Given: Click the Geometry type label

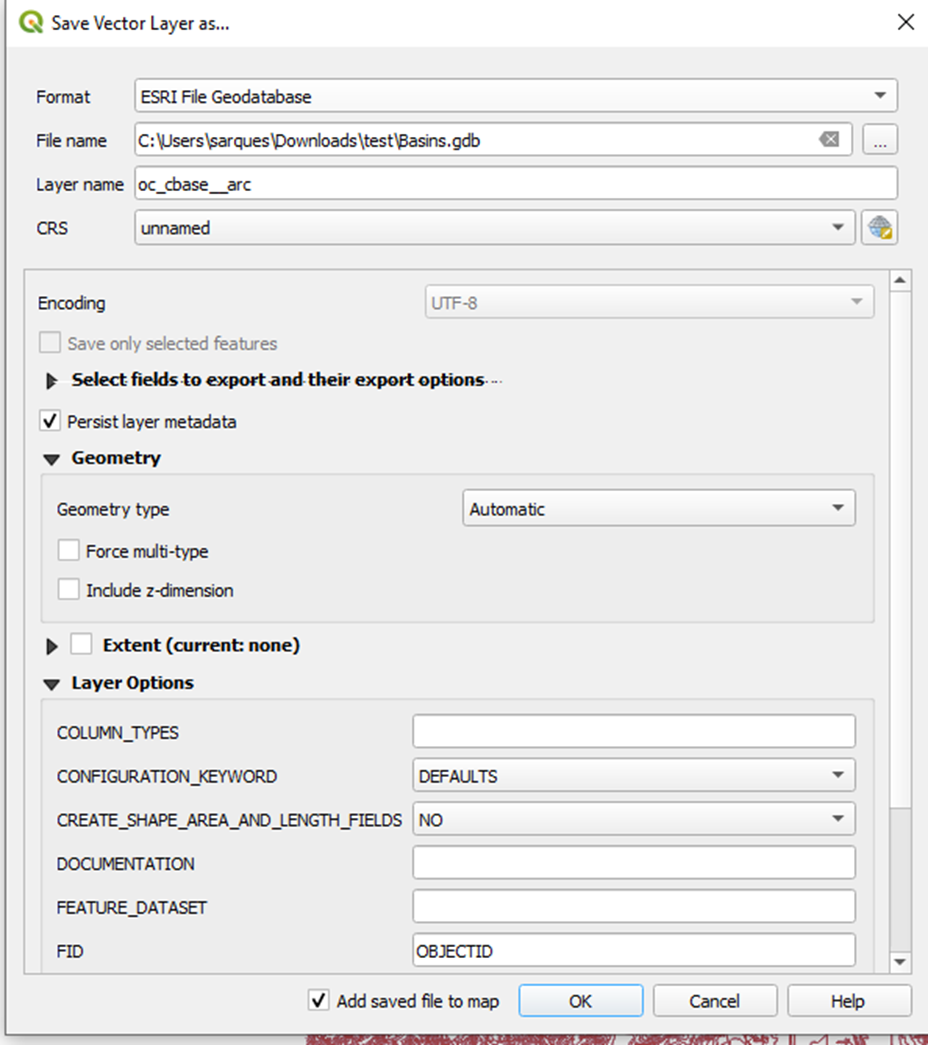Looking at the screenshot, I should coord(113,509).
